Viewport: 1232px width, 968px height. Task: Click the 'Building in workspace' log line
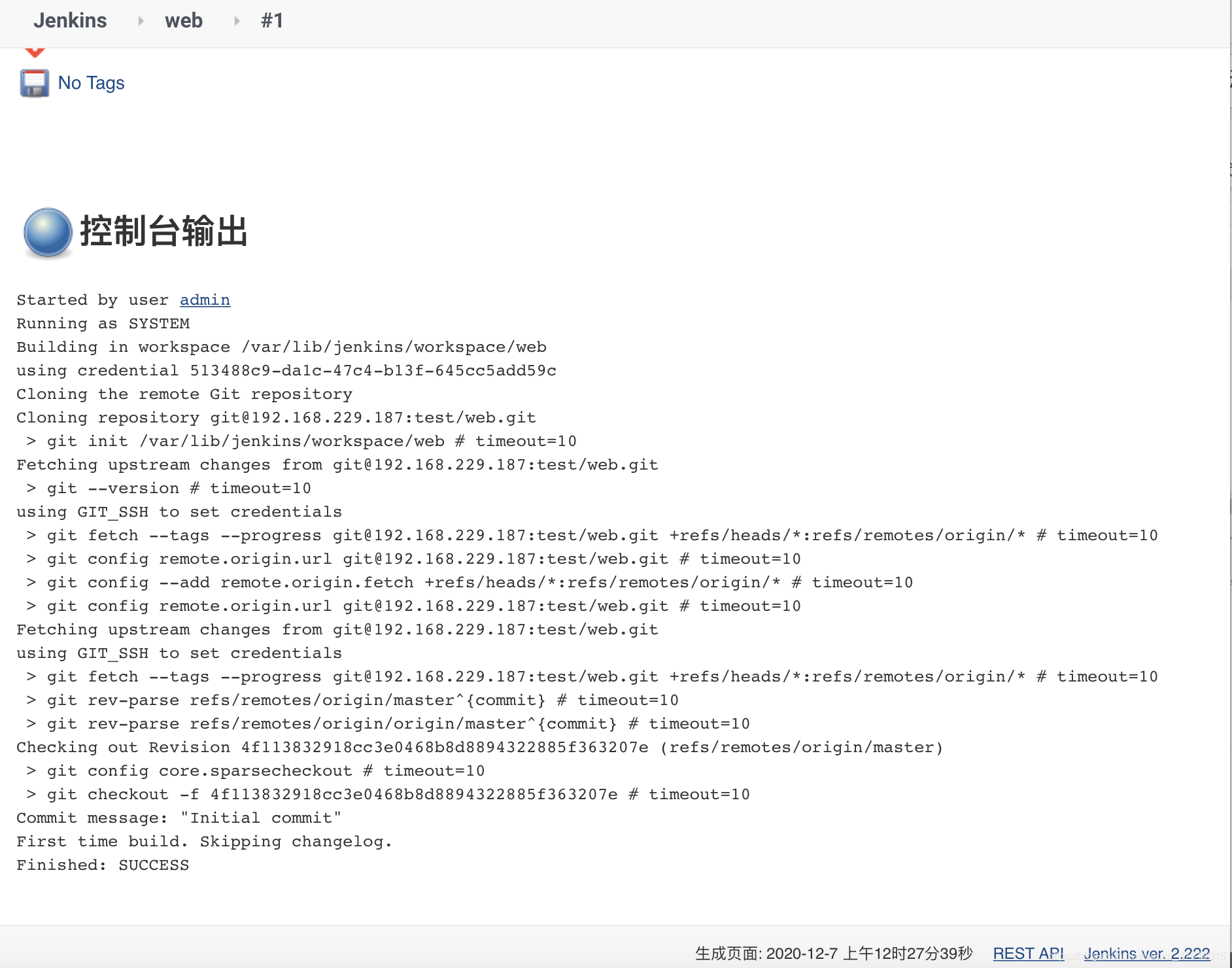click(281, 347)
